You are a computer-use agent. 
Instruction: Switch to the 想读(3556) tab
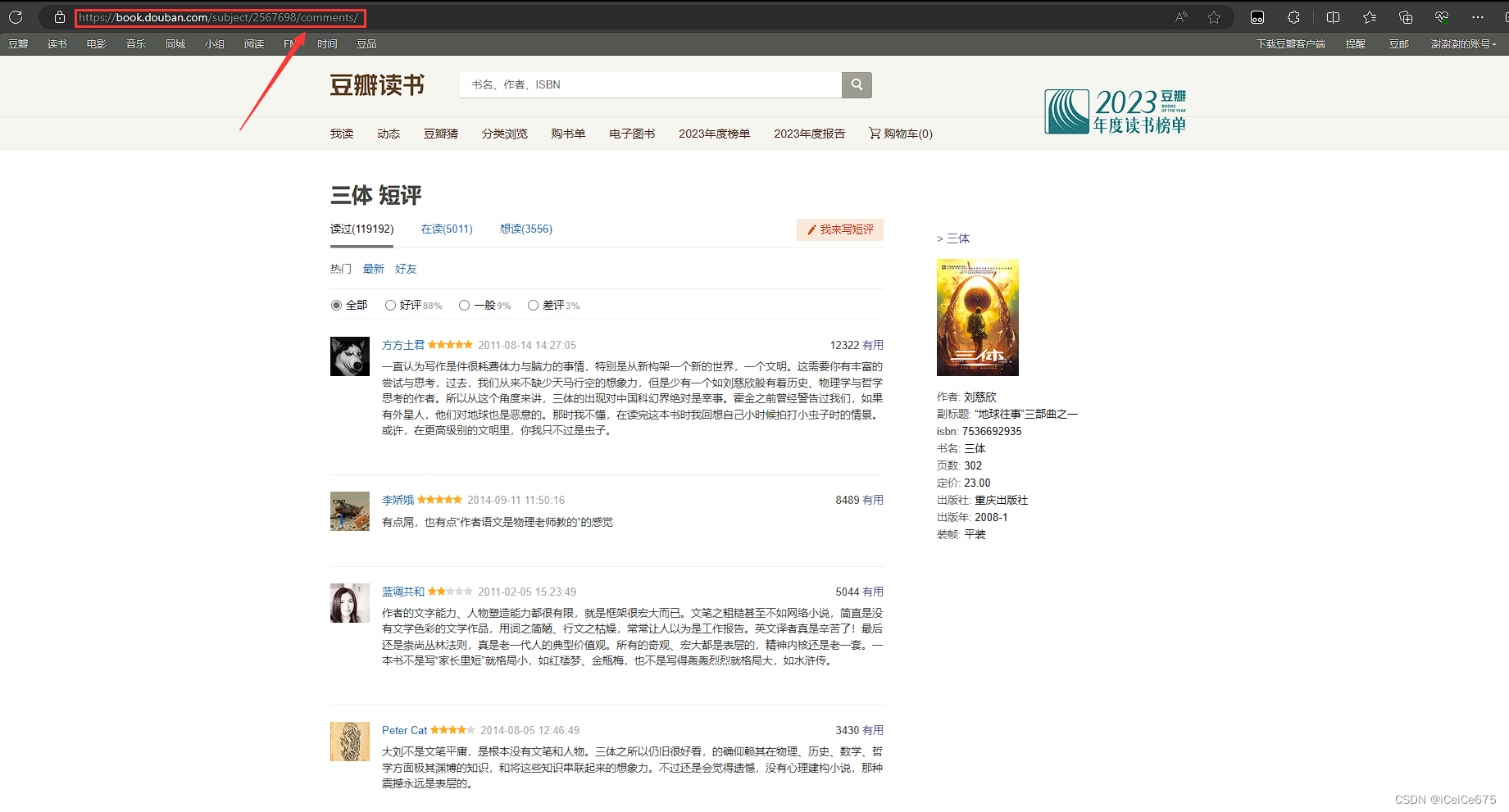point(526,229)
